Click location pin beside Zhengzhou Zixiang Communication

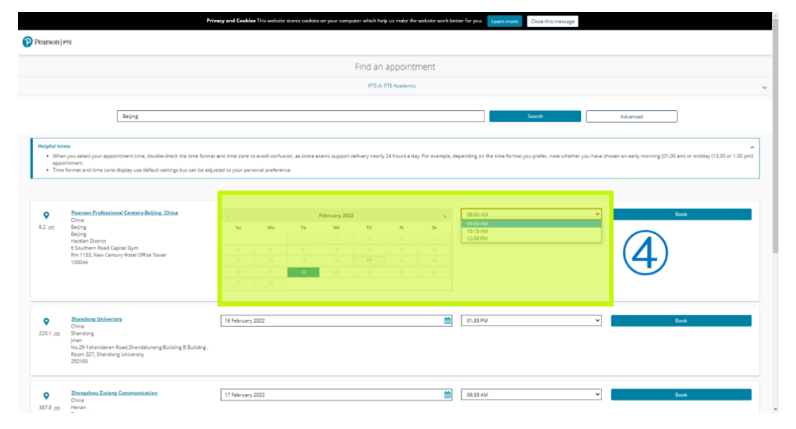point(46,395)
